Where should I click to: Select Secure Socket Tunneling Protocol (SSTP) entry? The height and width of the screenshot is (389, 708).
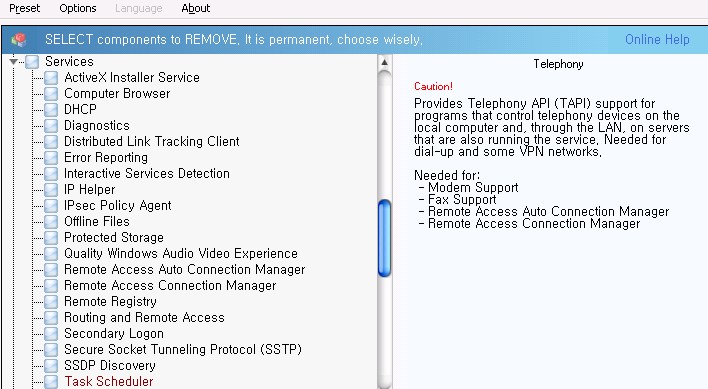183,349
